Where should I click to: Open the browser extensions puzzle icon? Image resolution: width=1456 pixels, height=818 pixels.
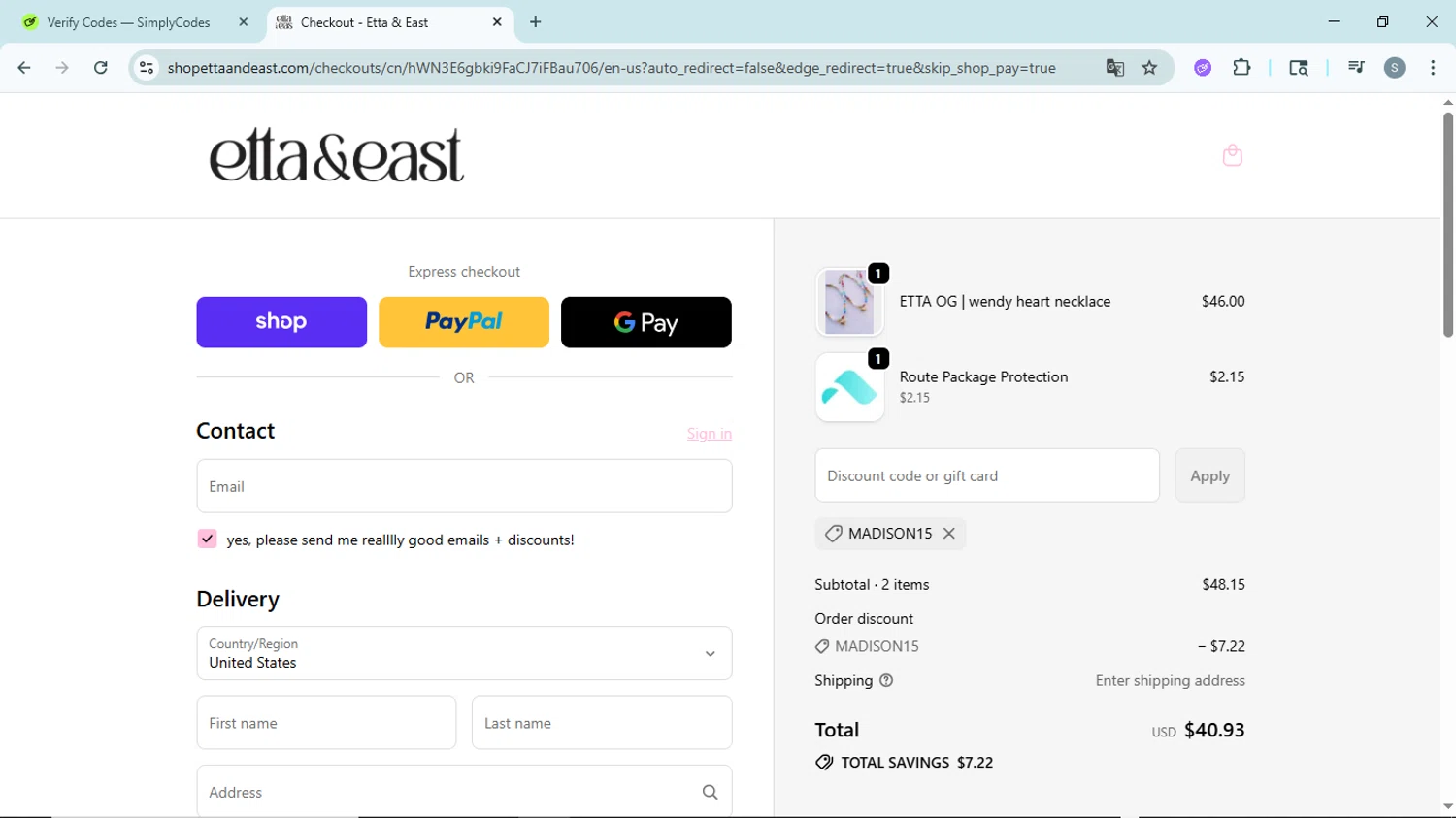tap(1241, 68)
